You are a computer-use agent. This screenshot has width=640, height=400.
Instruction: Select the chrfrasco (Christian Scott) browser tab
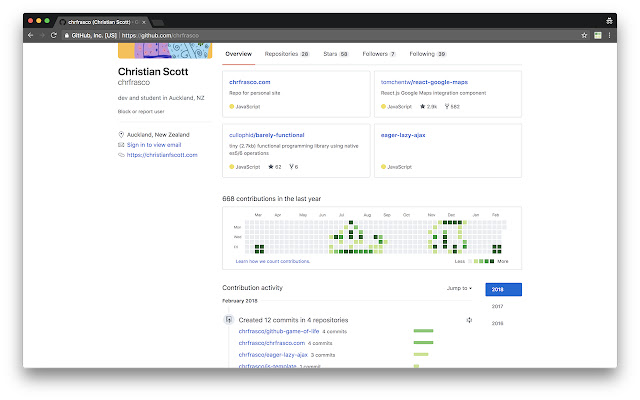[102, 22]
